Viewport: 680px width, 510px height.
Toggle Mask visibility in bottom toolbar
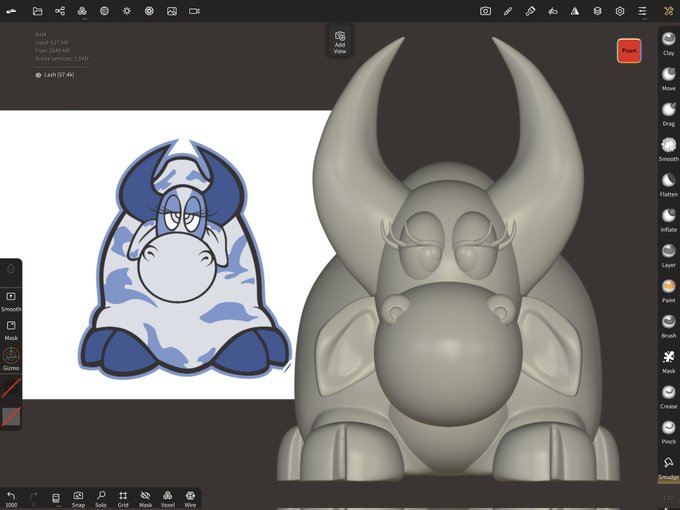pos(145,499)
